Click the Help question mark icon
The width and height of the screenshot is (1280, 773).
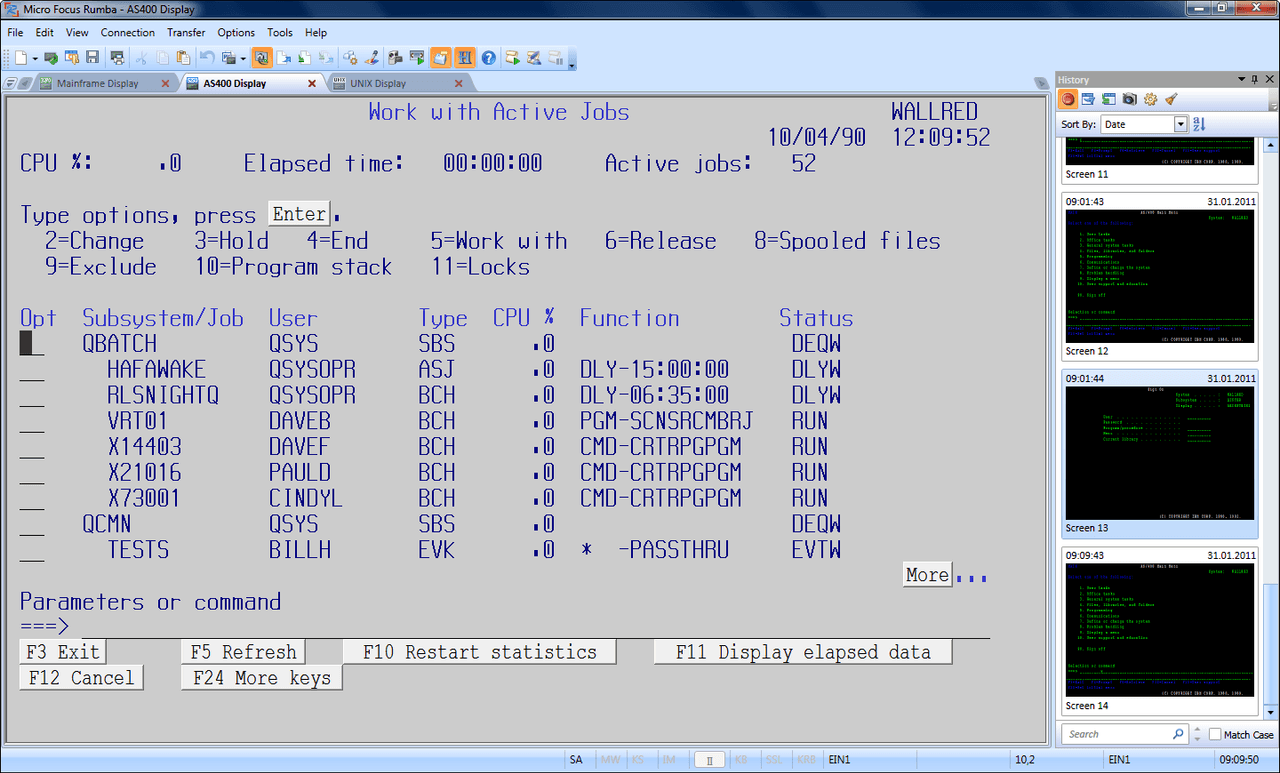489,58
